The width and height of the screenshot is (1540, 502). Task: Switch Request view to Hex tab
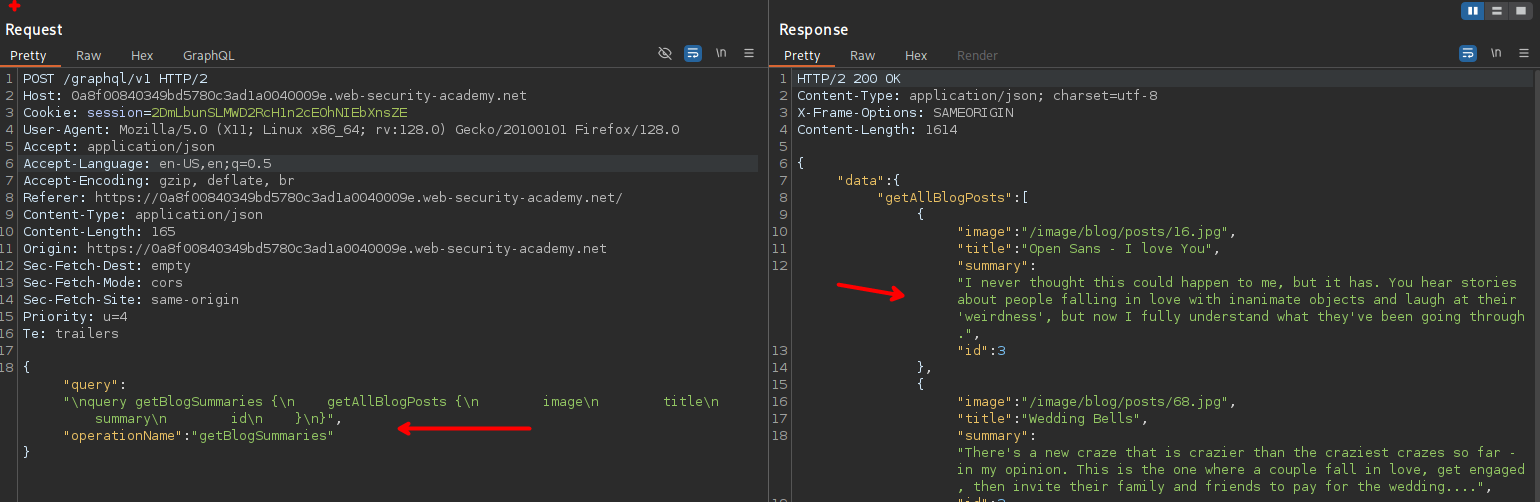pos(142,56)
